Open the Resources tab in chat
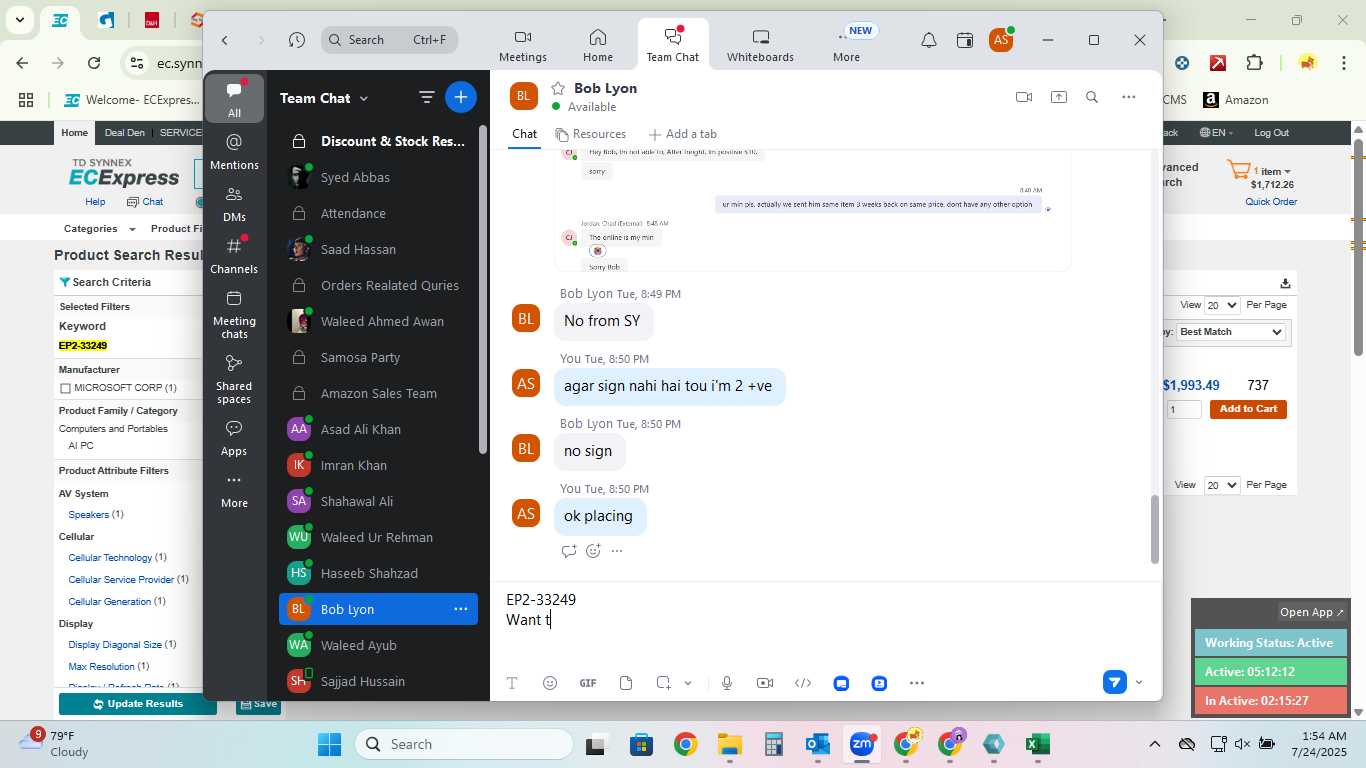 pyautogui.click(x=590, y=134)
